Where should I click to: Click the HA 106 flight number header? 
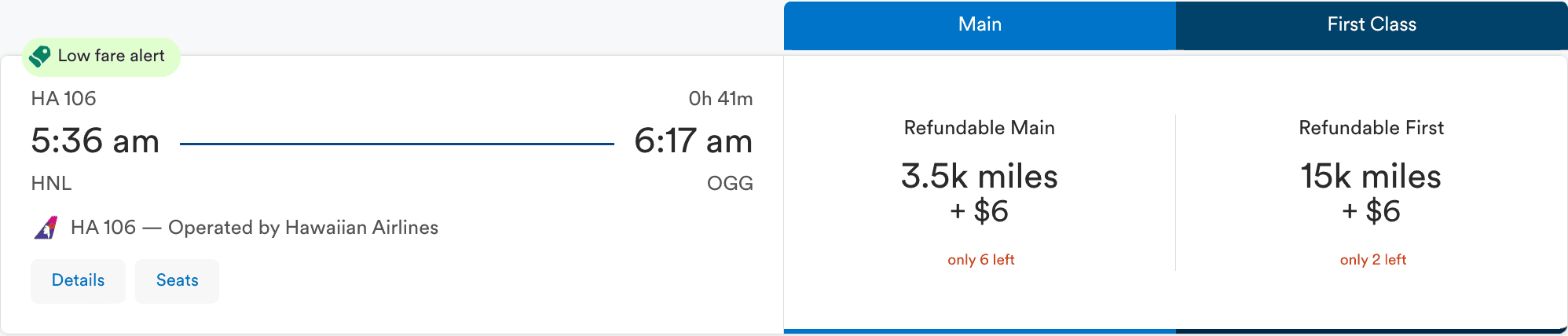pos(64,98)
